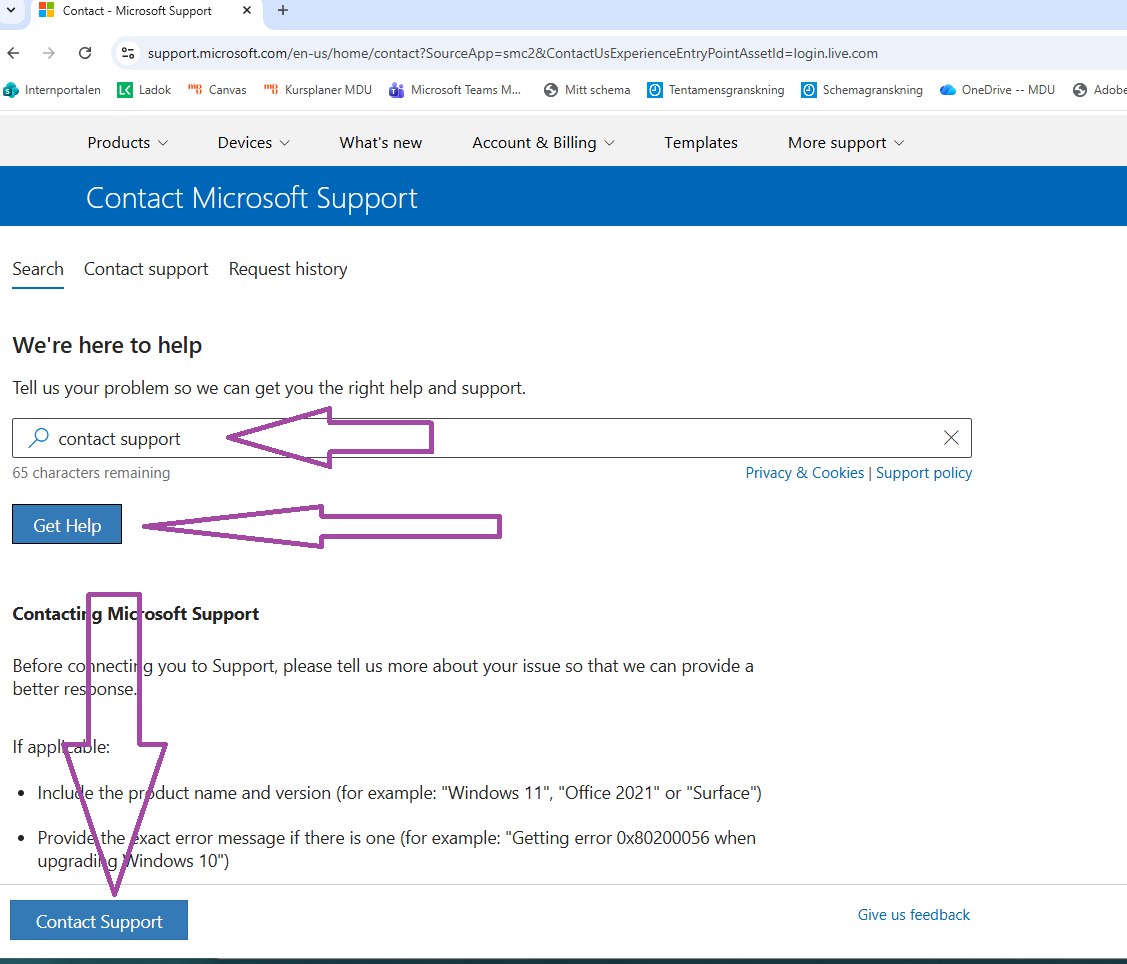Click the browser forward arrow

[x=49, y=53]
